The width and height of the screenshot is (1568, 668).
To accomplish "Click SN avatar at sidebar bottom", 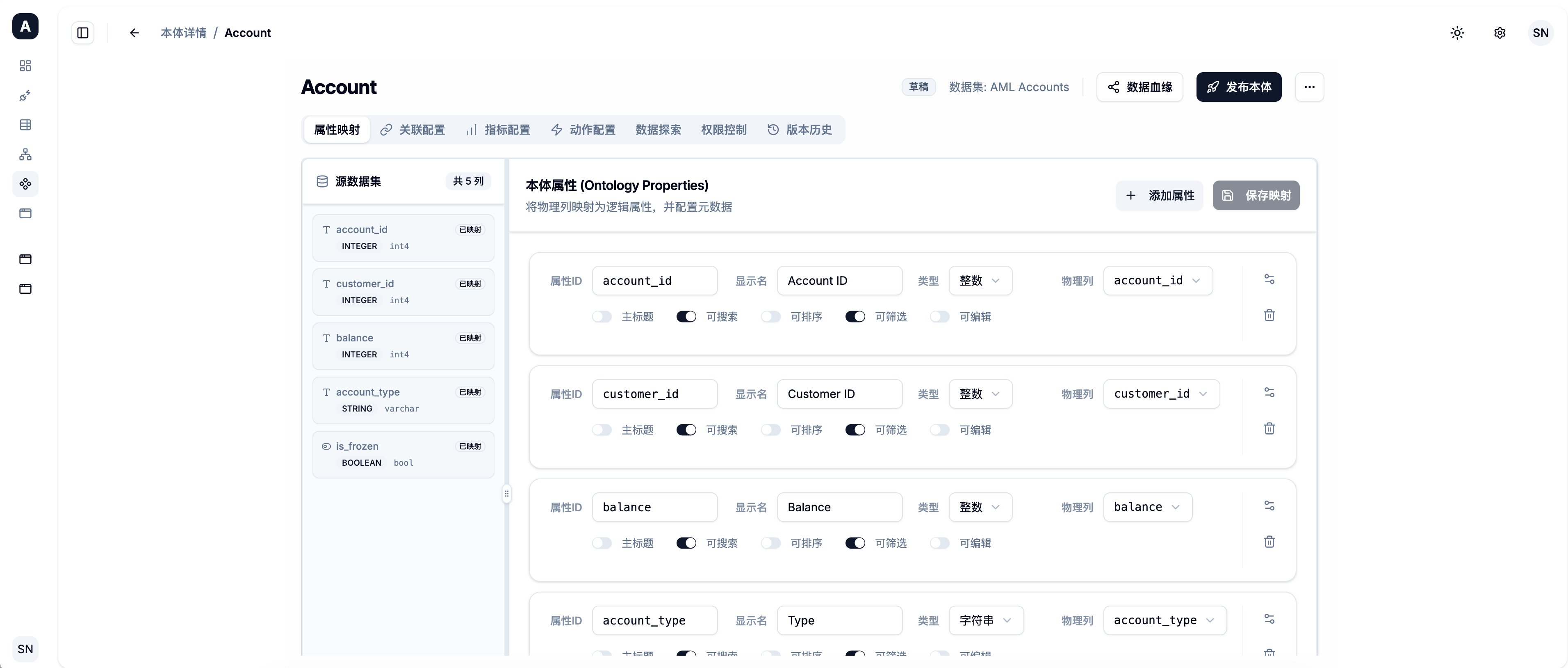I will pos(25,649).
